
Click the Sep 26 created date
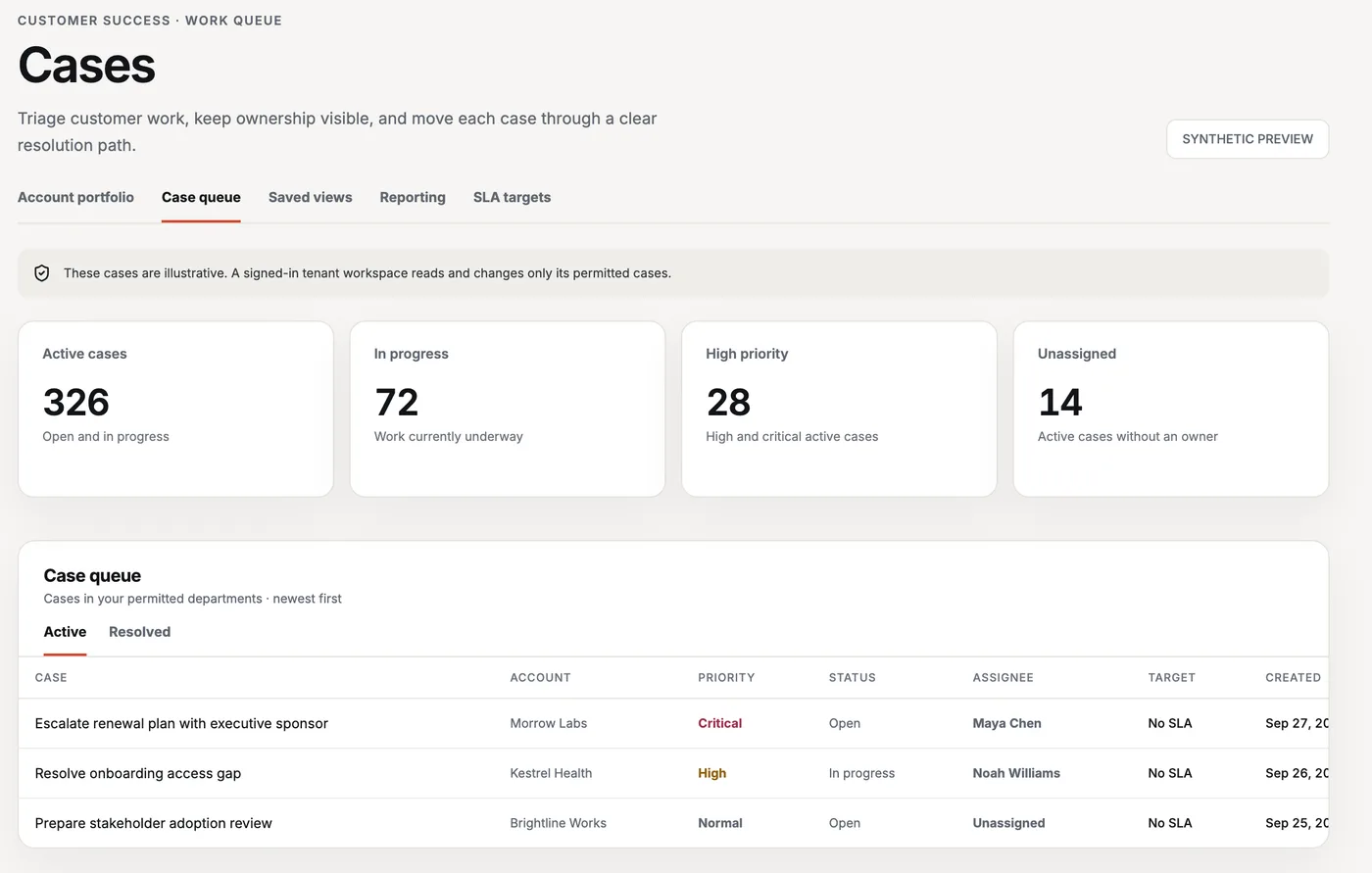[1297, 773]
